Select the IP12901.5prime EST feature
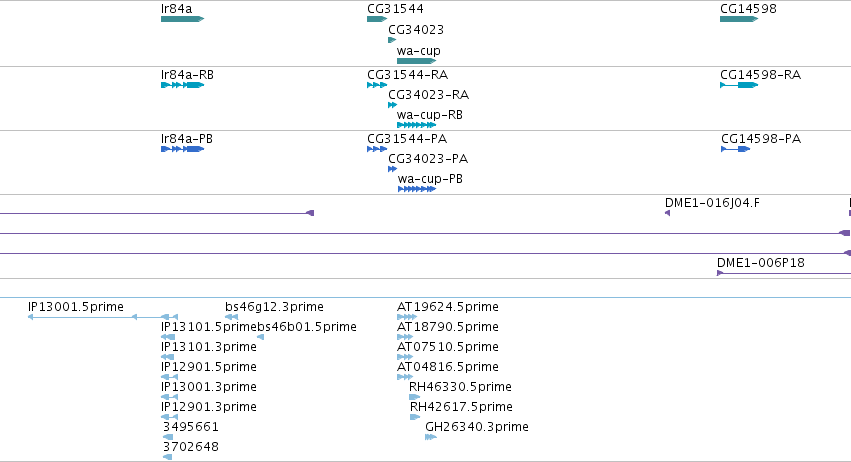Viewport: 851px width, 462px height. click(169, 377)
